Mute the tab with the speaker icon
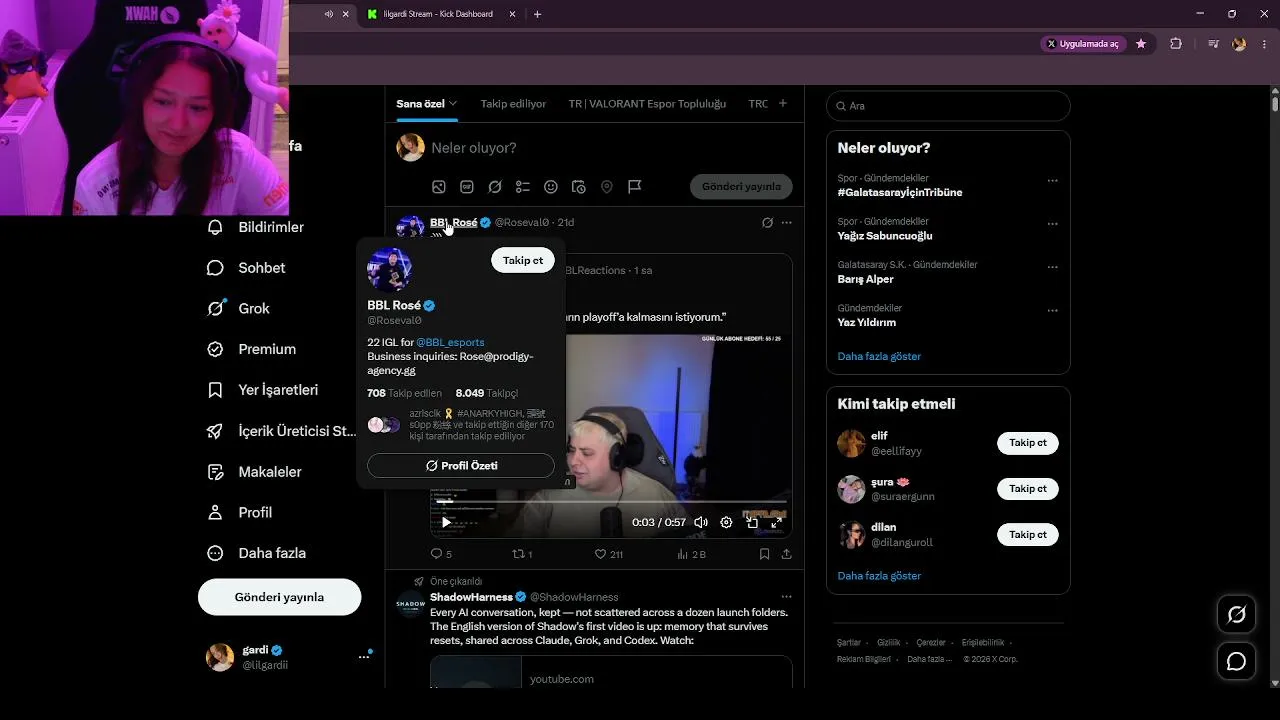The width and height of the screenshot is (1280, 720). coord(329,14)
